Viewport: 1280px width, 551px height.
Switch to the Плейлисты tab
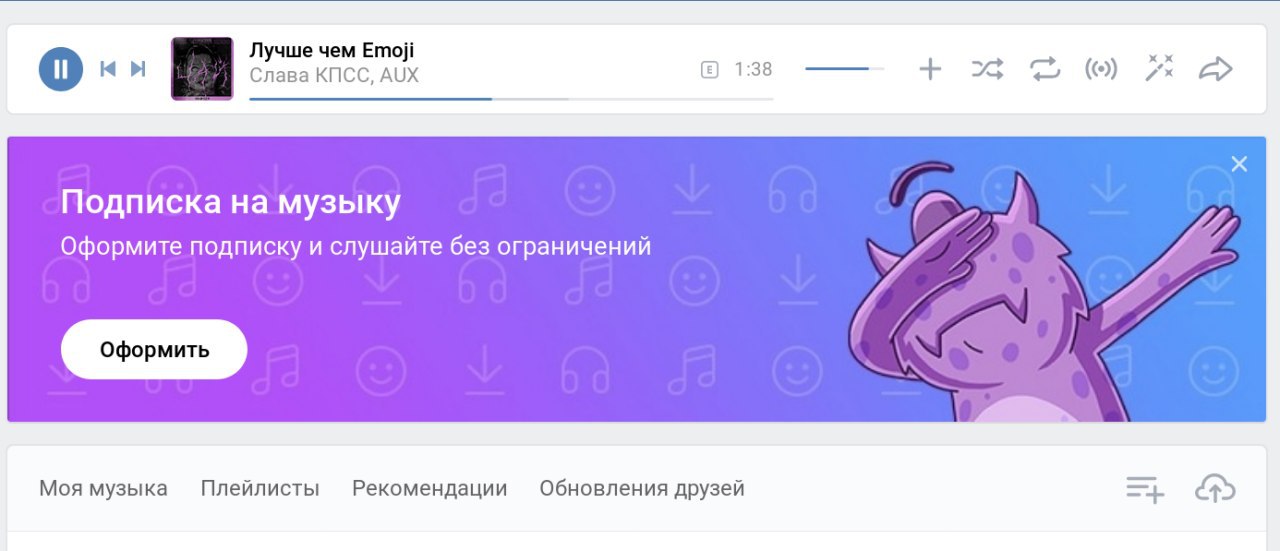260,489
